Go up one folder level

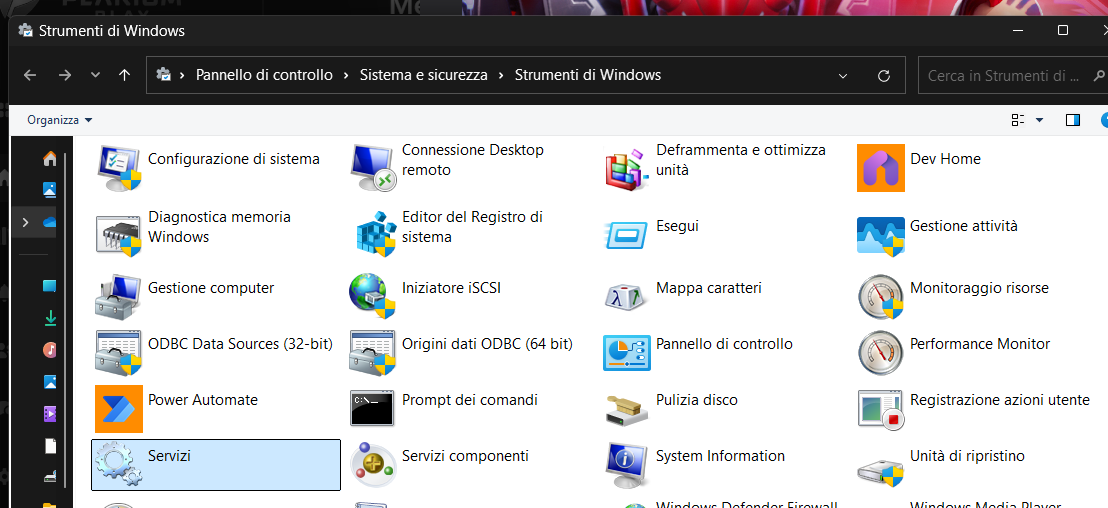pyautogui.click(x=125, y=75)
